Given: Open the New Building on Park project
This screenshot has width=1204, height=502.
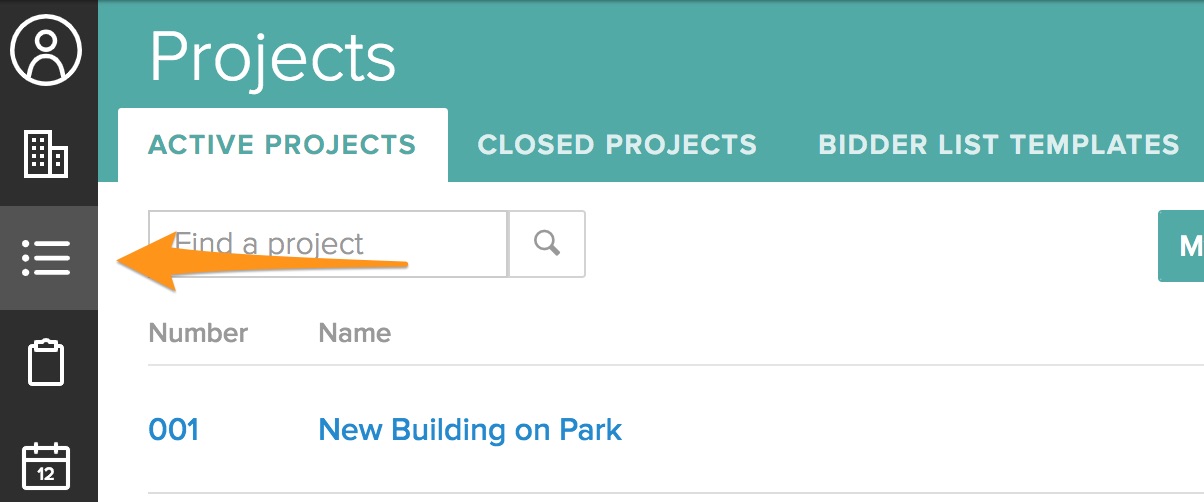Looking at the screenshot, I should pyautogui.click(x=470, y=430).
